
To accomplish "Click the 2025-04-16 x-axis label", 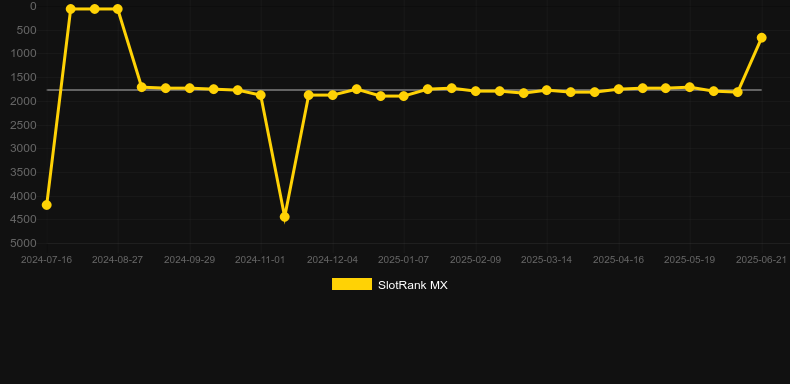I will 619,260.
